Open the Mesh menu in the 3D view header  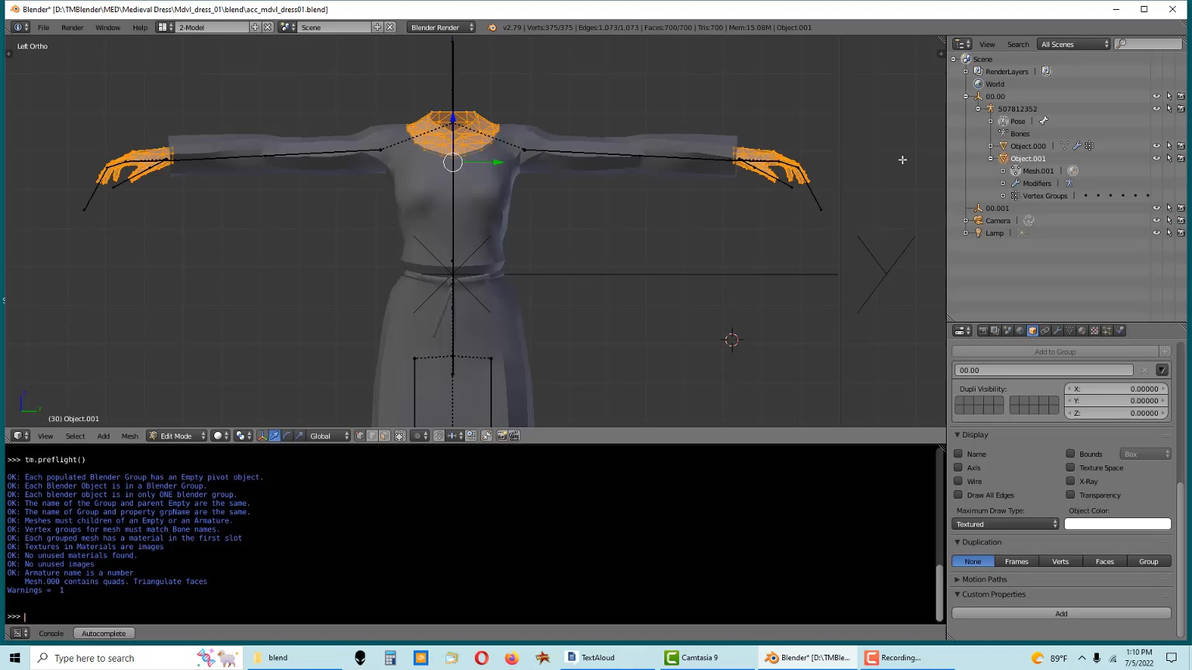[x=129, y=435]
